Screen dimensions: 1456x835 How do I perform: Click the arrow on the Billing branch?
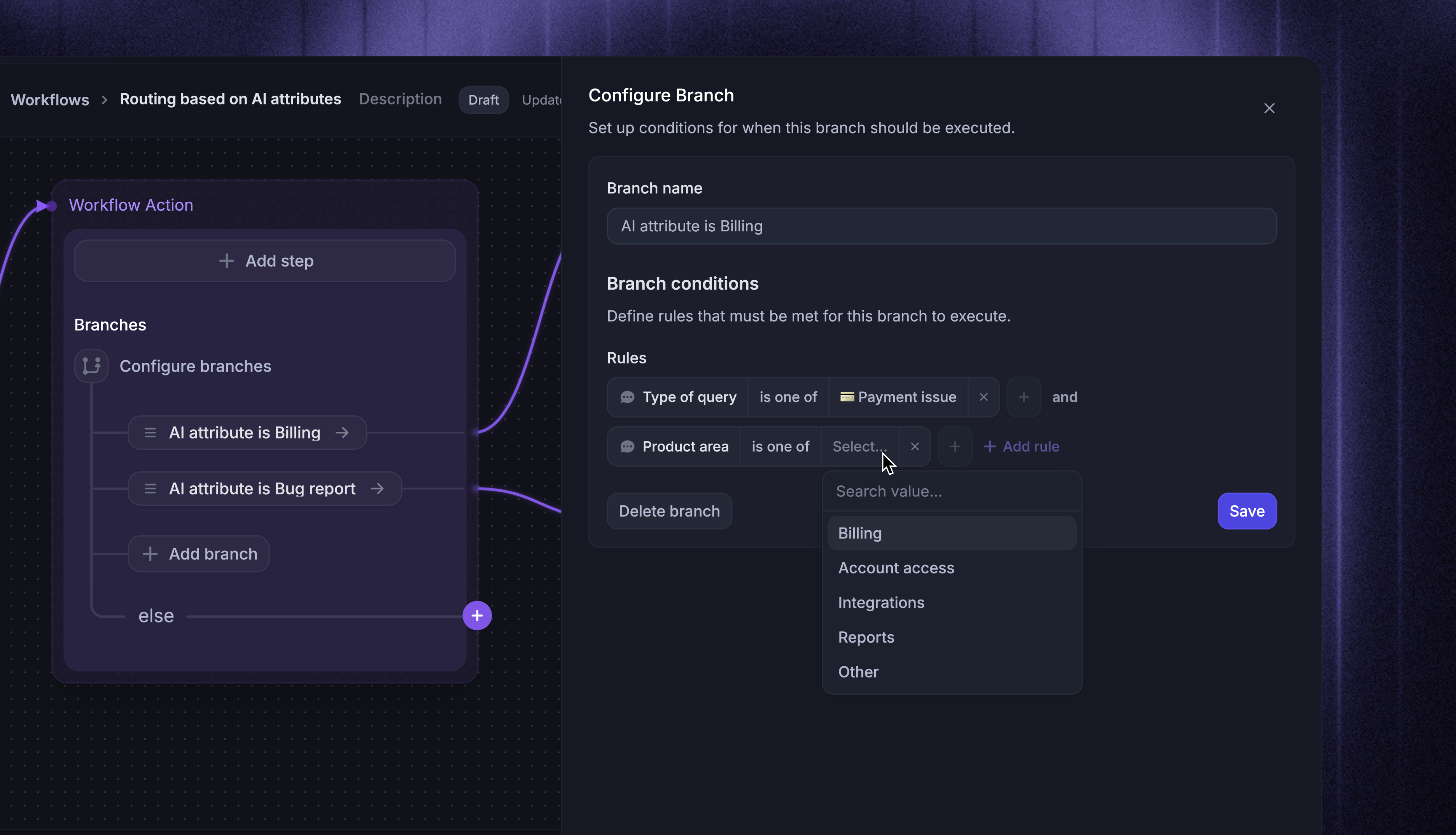[x=343, y=432]
